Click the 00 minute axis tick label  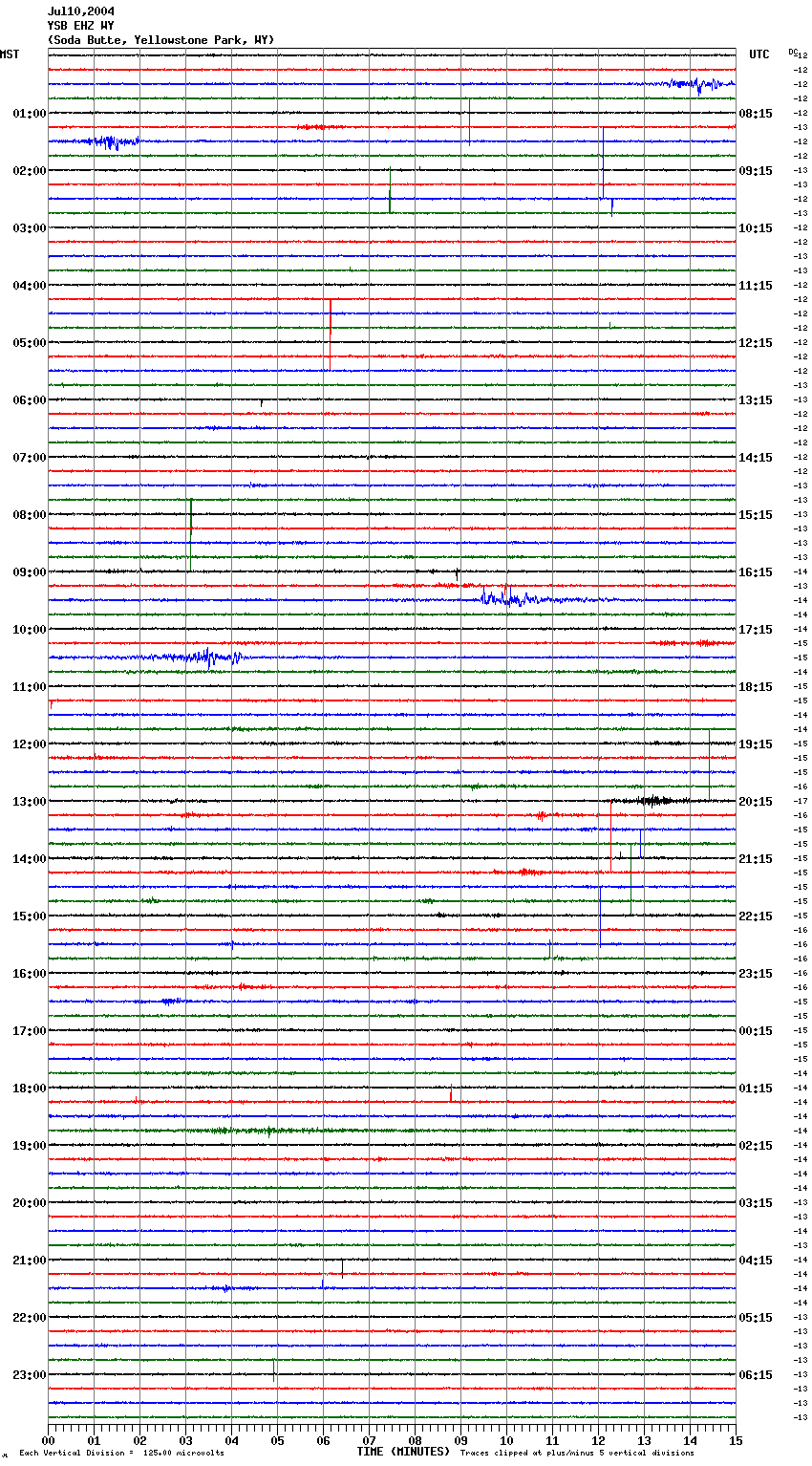pyautogui.click(x=48, y=1440)
